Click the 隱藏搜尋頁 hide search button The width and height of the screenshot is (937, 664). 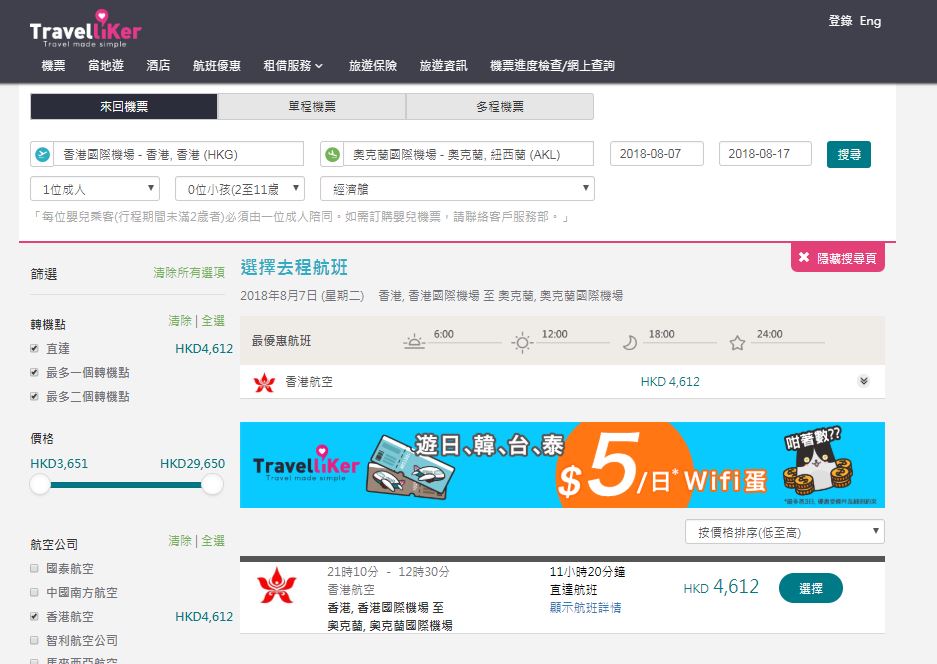(838, 258)
